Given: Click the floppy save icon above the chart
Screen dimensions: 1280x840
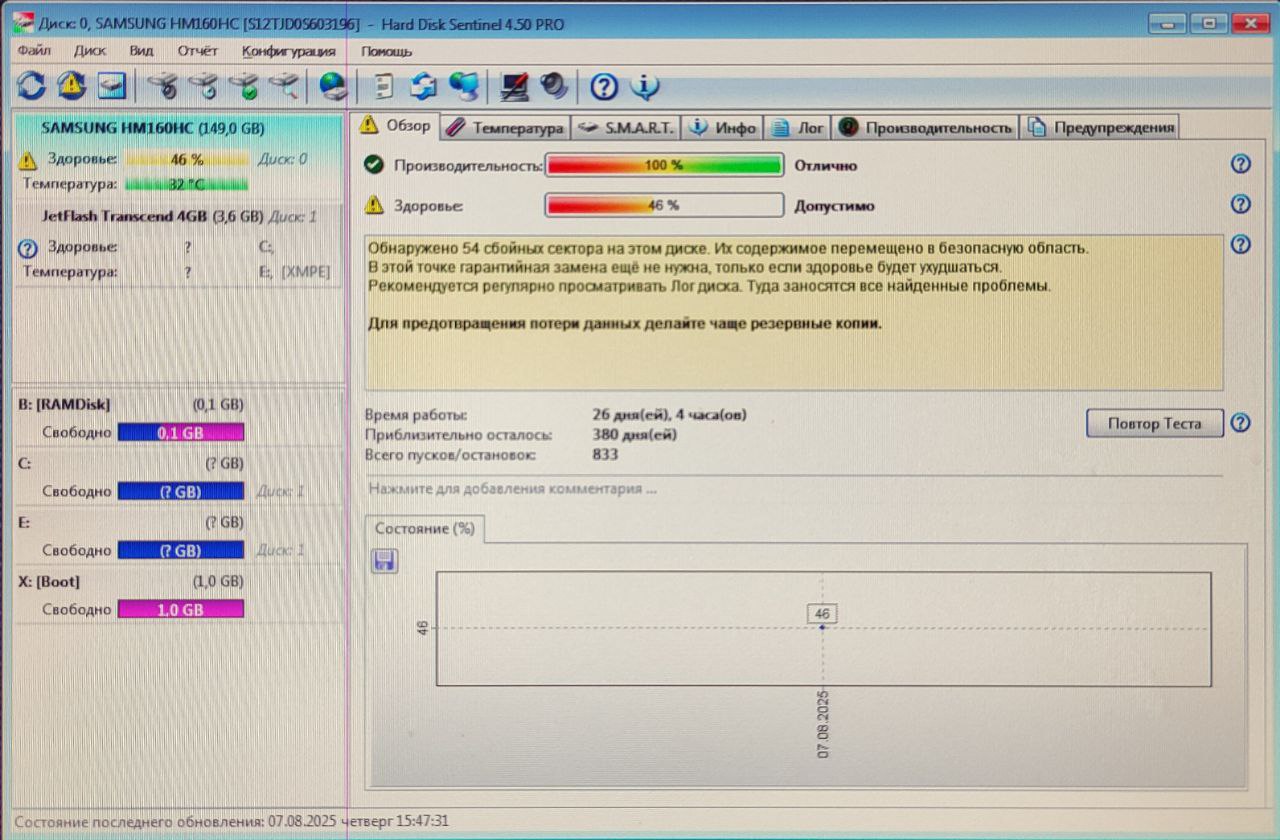Looking at the screenshot, I should pos(384,561).
